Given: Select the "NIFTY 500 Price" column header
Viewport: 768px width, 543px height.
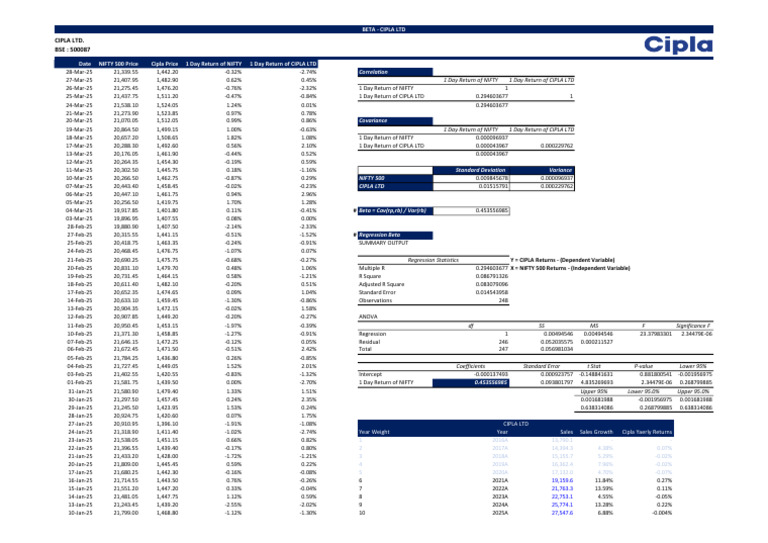Looking at the screenshot, I should tap(118, 64).
